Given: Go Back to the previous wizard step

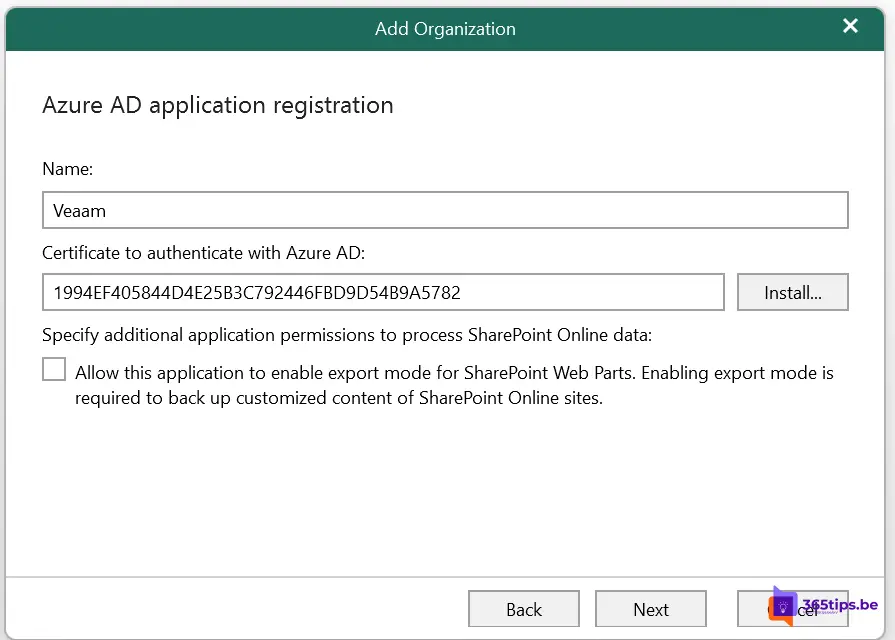Looking at the screenshot, I should click(x=524, y=609).
